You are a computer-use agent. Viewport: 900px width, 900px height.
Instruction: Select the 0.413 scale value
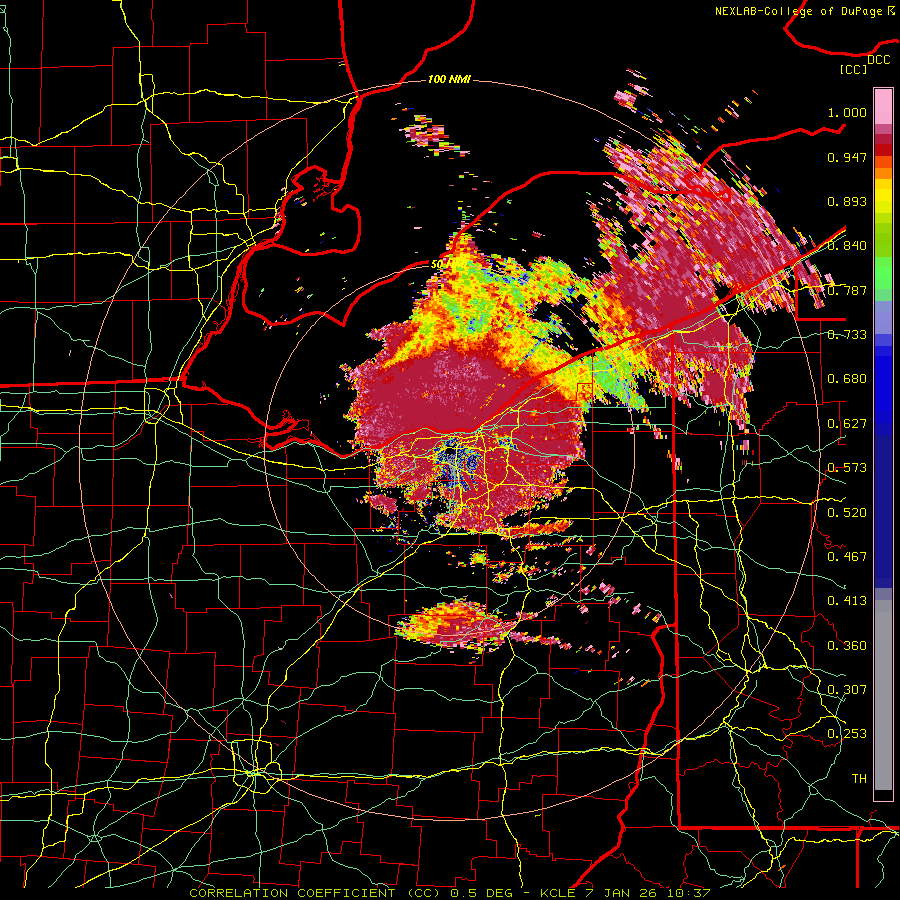tap(847, 601)
